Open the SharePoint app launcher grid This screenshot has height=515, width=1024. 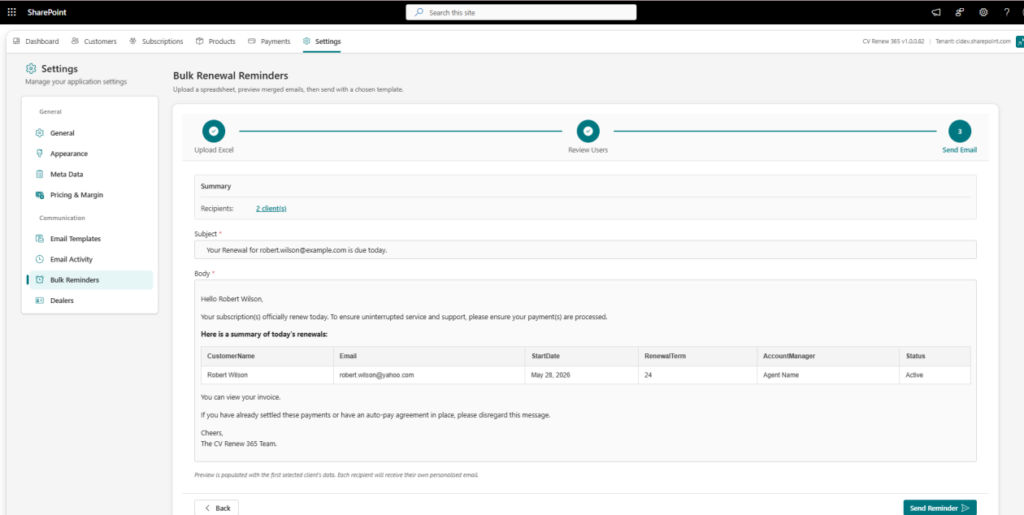[x=12, y=12]
